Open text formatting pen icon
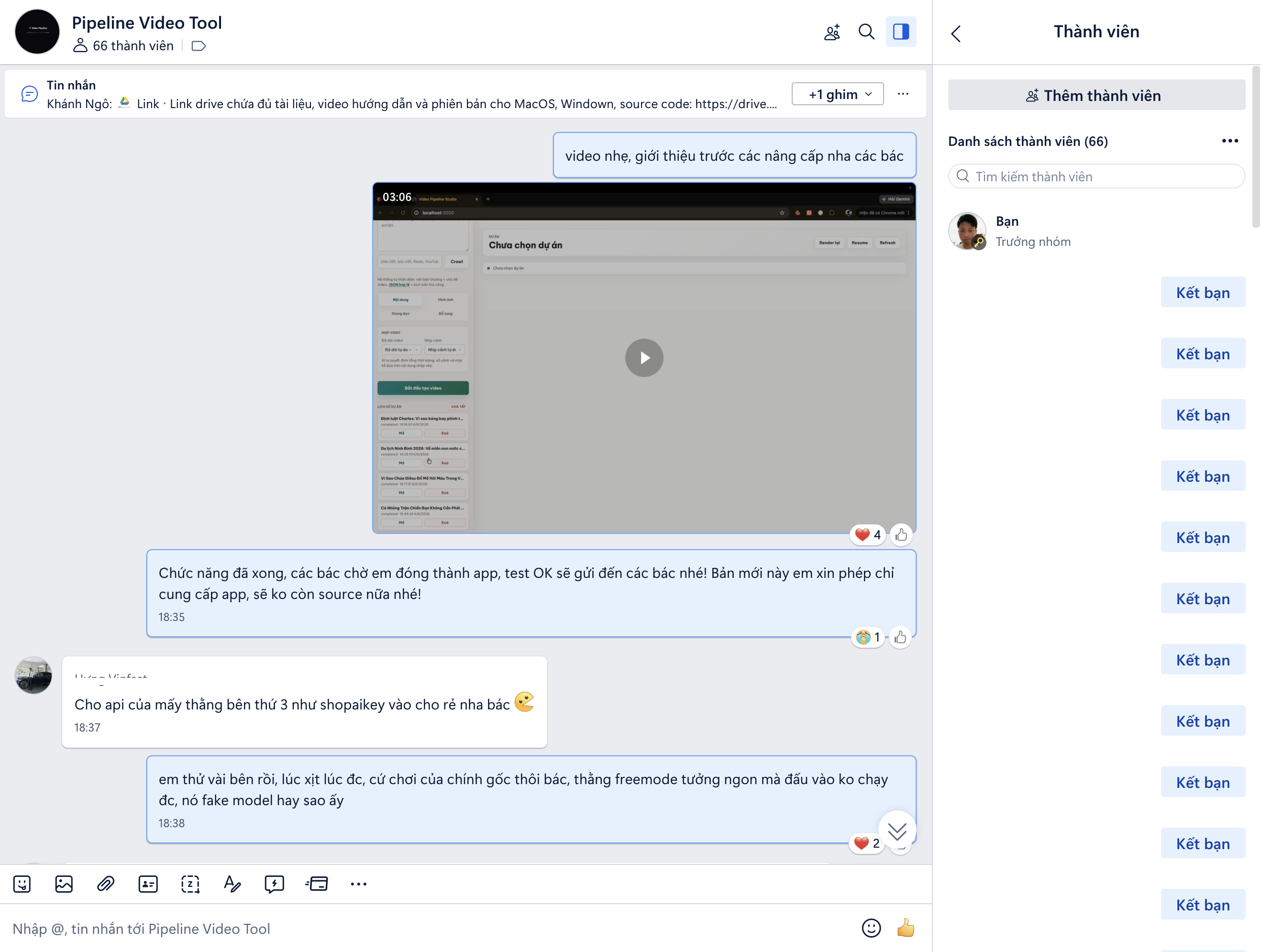 click(x=232, y=884)
